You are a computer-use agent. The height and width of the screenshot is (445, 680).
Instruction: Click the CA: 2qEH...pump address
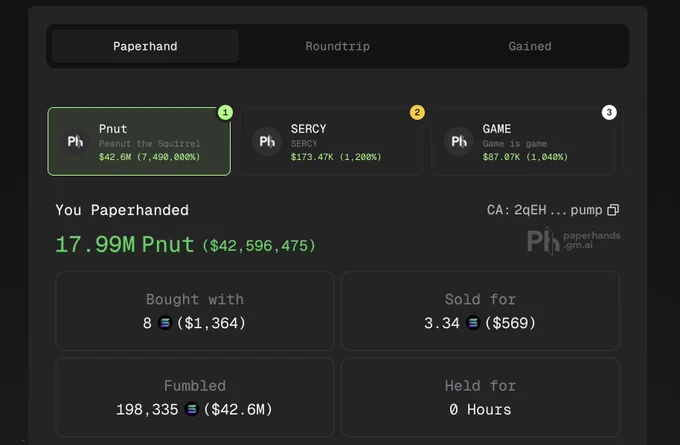pyautogui.click(x=545, y=210)
